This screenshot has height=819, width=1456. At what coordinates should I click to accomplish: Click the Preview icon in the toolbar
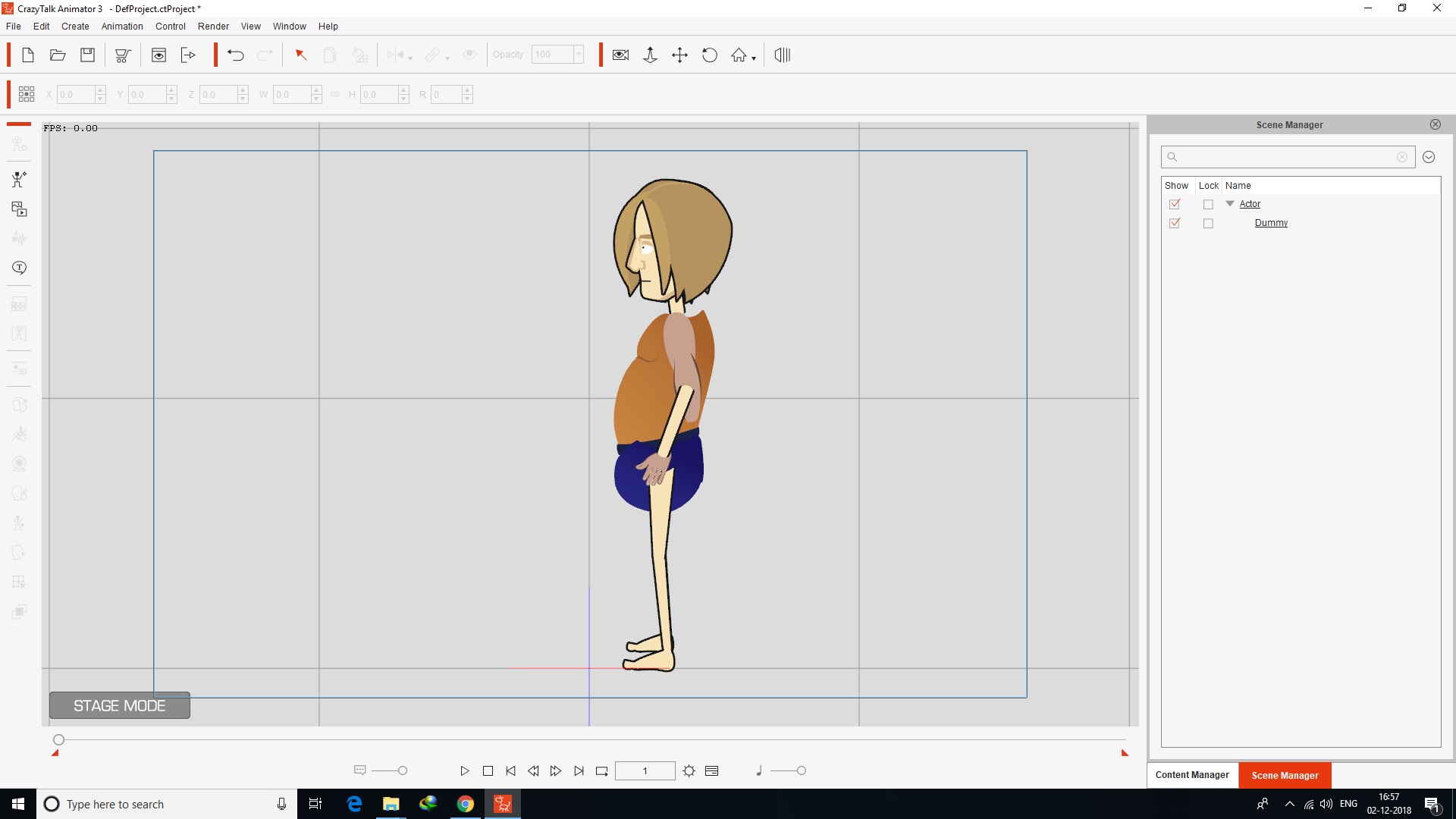[158, 55]
